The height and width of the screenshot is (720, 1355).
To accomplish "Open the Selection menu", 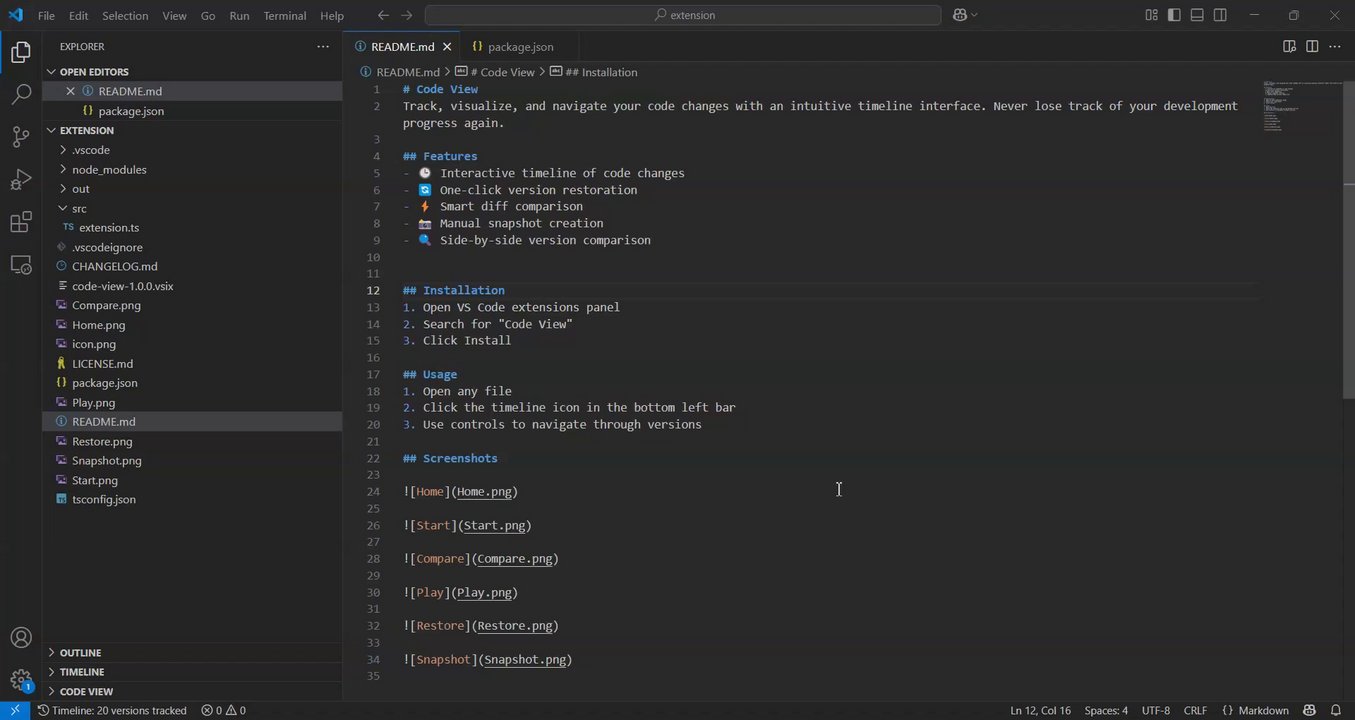I will (125, 16).
